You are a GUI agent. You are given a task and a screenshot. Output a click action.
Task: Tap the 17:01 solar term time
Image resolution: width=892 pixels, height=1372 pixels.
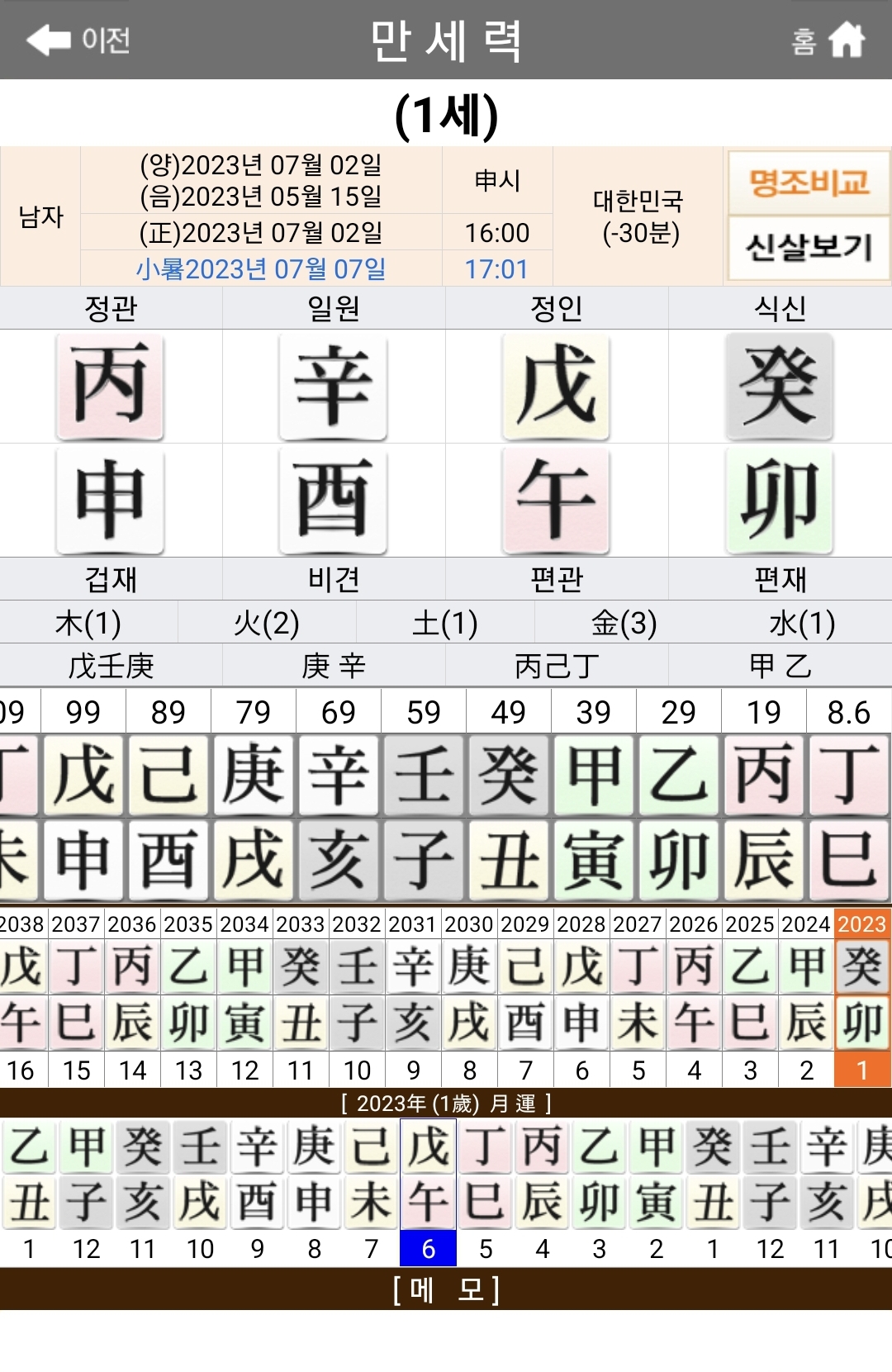click(496, 268)
